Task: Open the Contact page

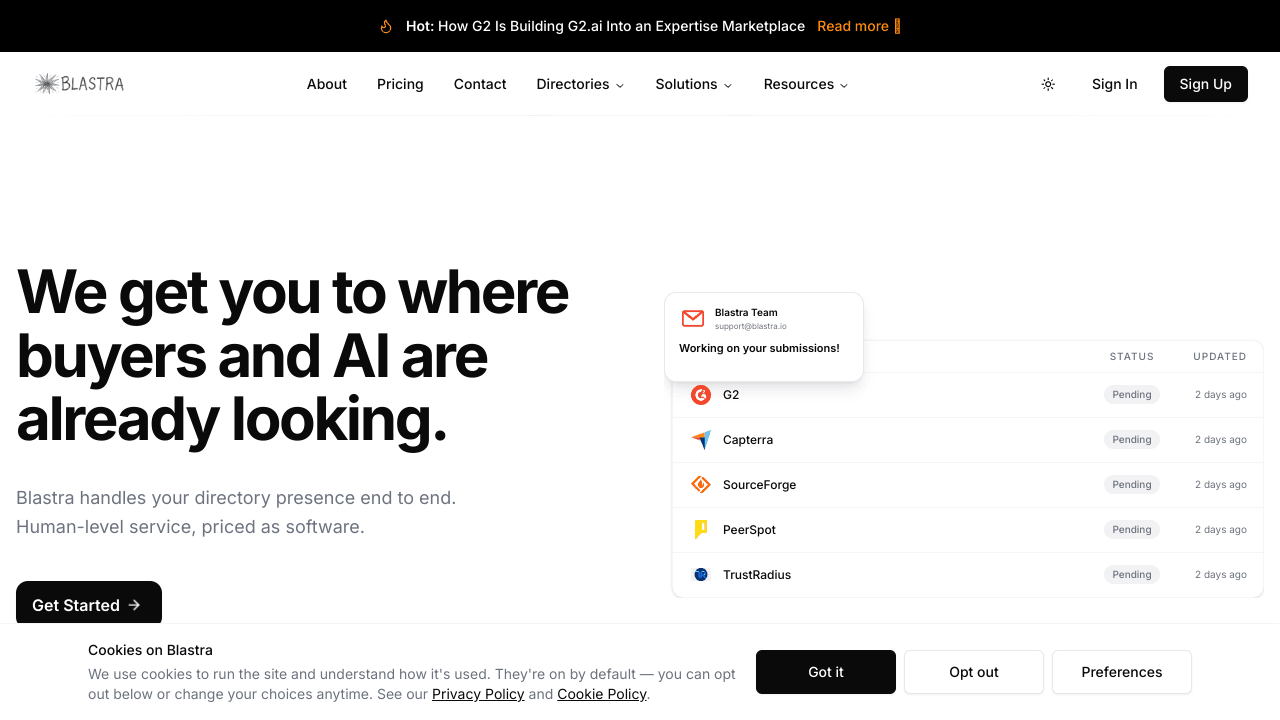Action: tap(480, 84)
